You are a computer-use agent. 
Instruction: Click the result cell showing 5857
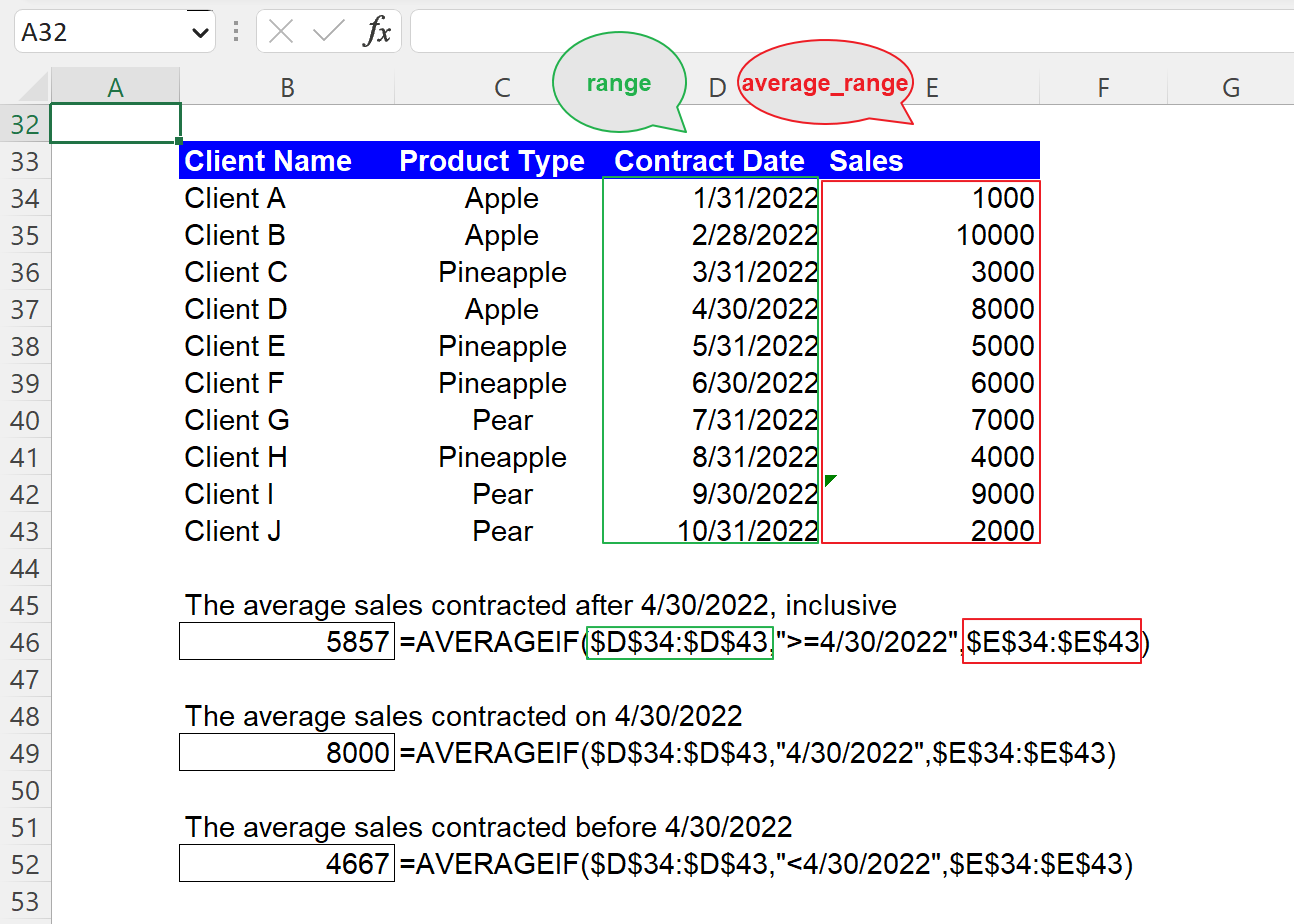tap(287, 642)
